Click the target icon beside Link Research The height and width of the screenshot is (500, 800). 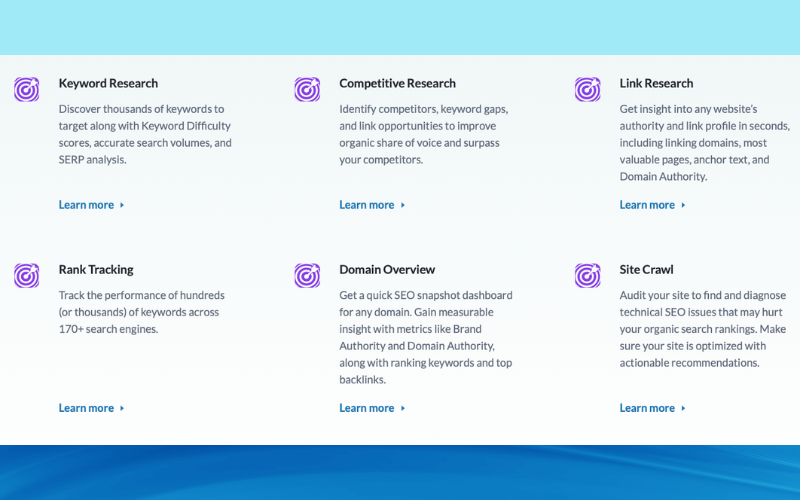[x=588, y=90]
